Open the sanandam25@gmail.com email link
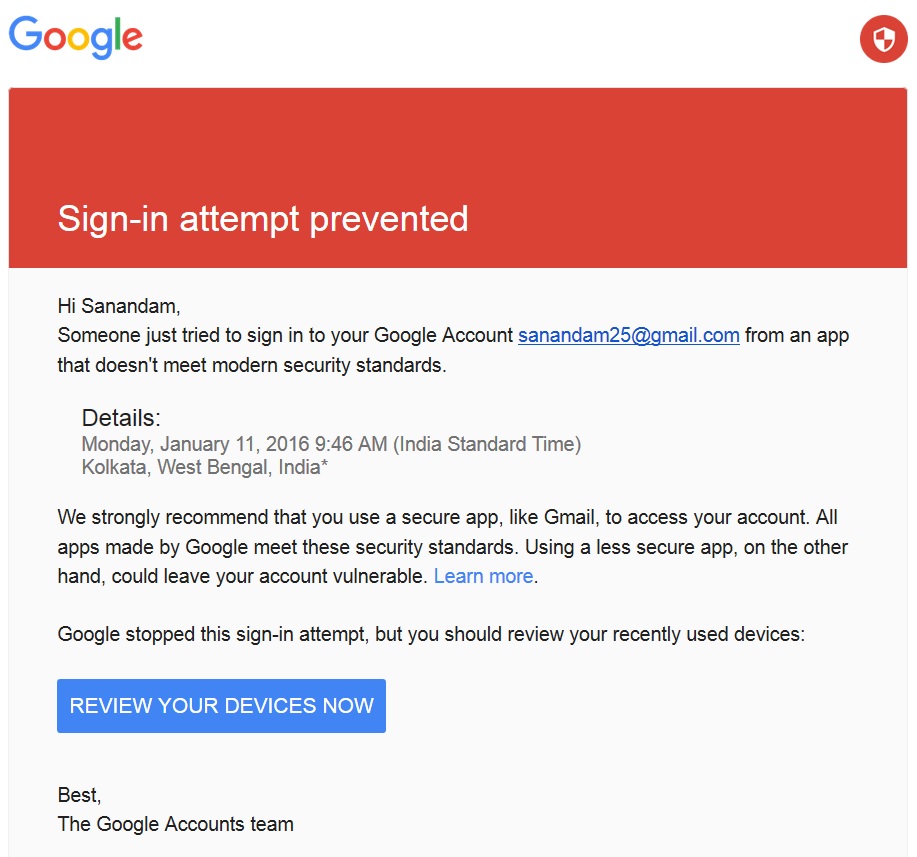Viewport: 917px width, 857px height. (x=629, y=335)
